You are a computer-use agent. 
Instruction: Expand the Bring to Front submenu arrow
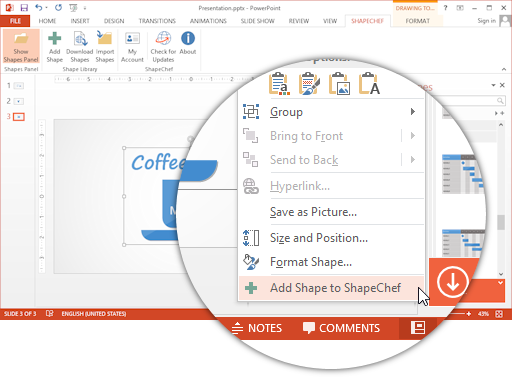pos(413,135)
